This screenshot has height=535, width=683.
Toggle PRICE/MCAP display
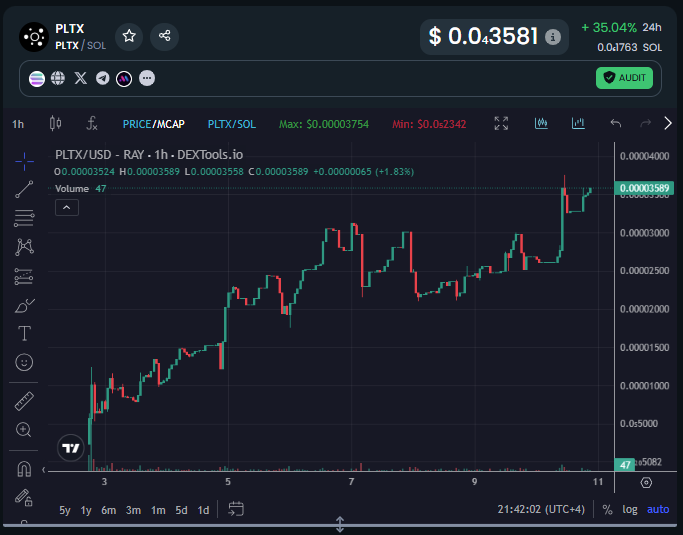point(154,124)
